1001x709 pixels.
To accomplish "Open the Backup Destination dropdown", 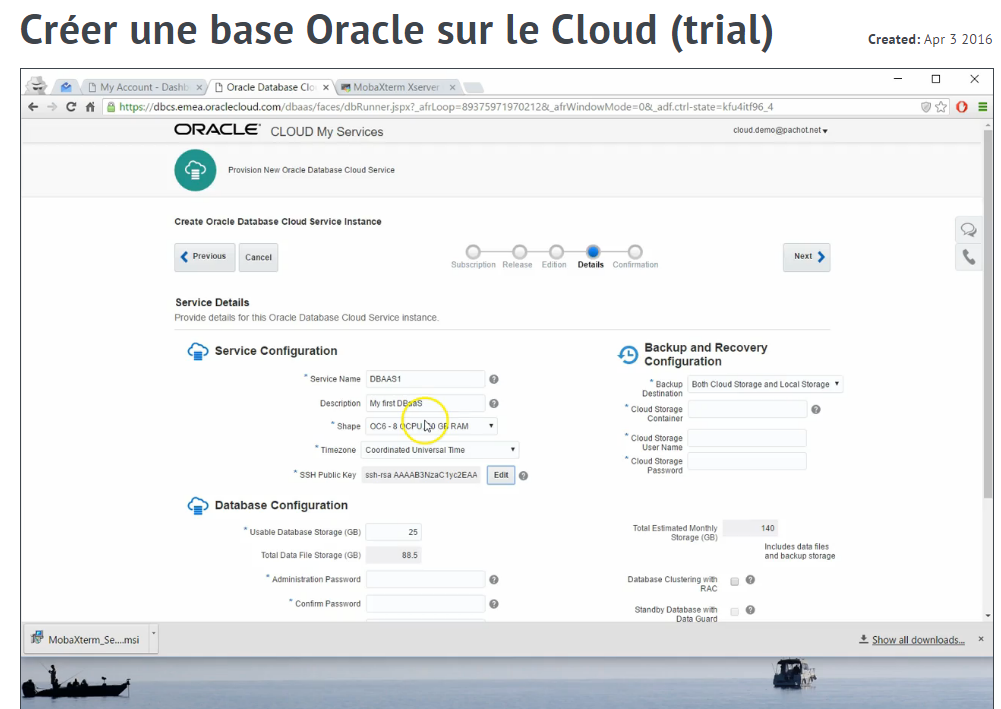I will (x=838, y=384).
